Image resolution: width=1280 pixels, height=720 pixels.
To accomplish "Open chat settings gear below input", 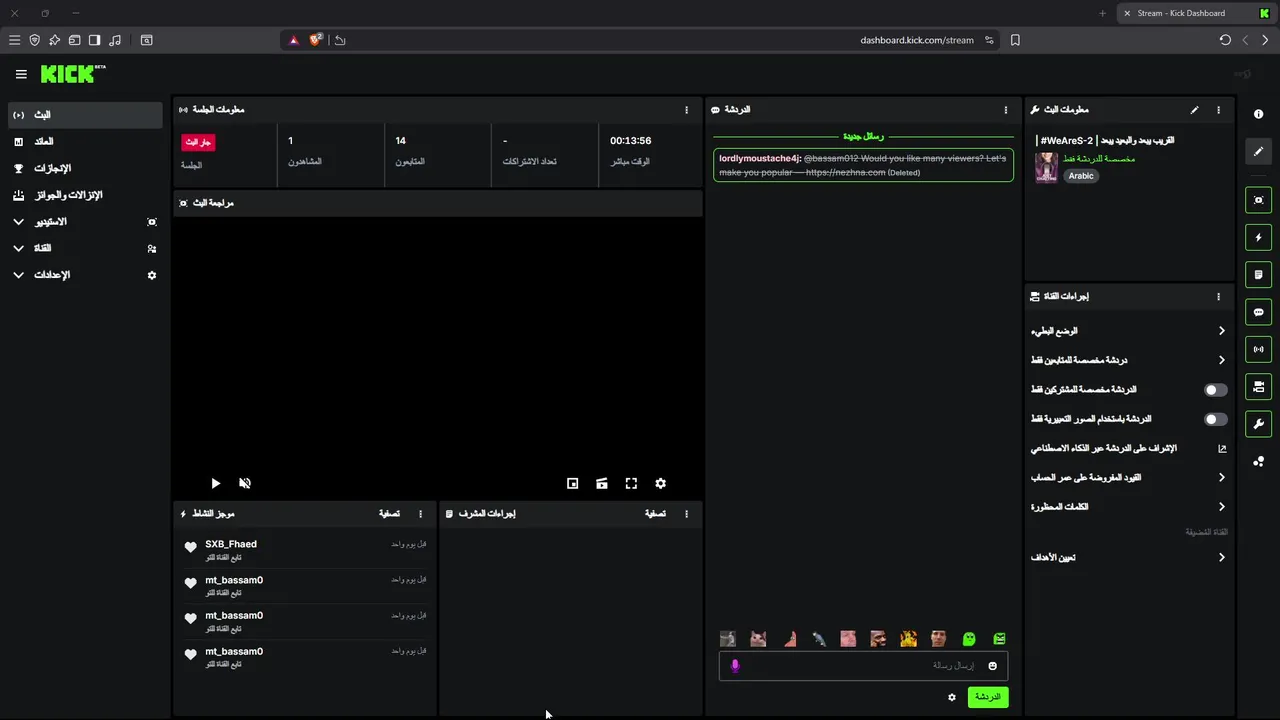I will (952, 697).
